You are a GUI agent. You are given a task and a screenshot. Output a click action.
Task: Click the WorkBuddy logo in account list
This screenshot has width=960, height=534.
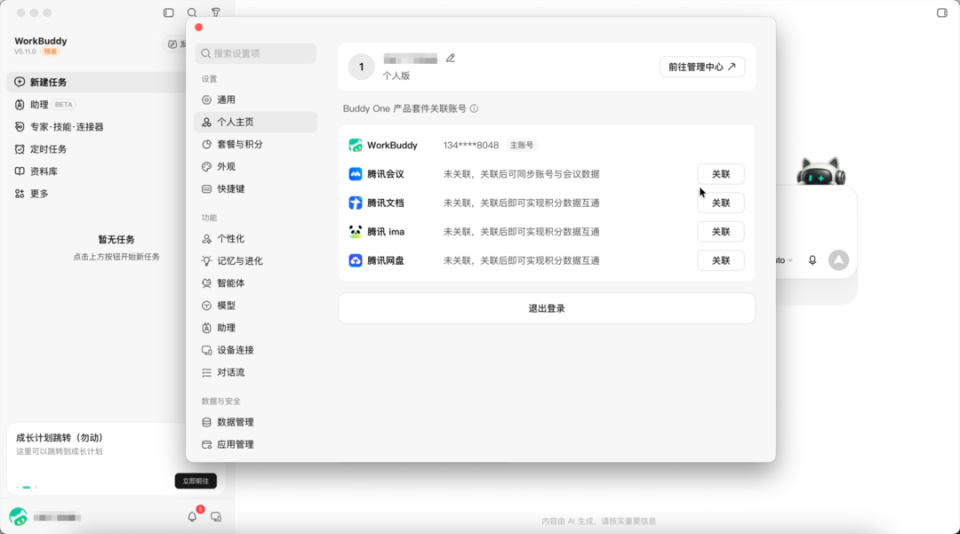tap(355, 145)
